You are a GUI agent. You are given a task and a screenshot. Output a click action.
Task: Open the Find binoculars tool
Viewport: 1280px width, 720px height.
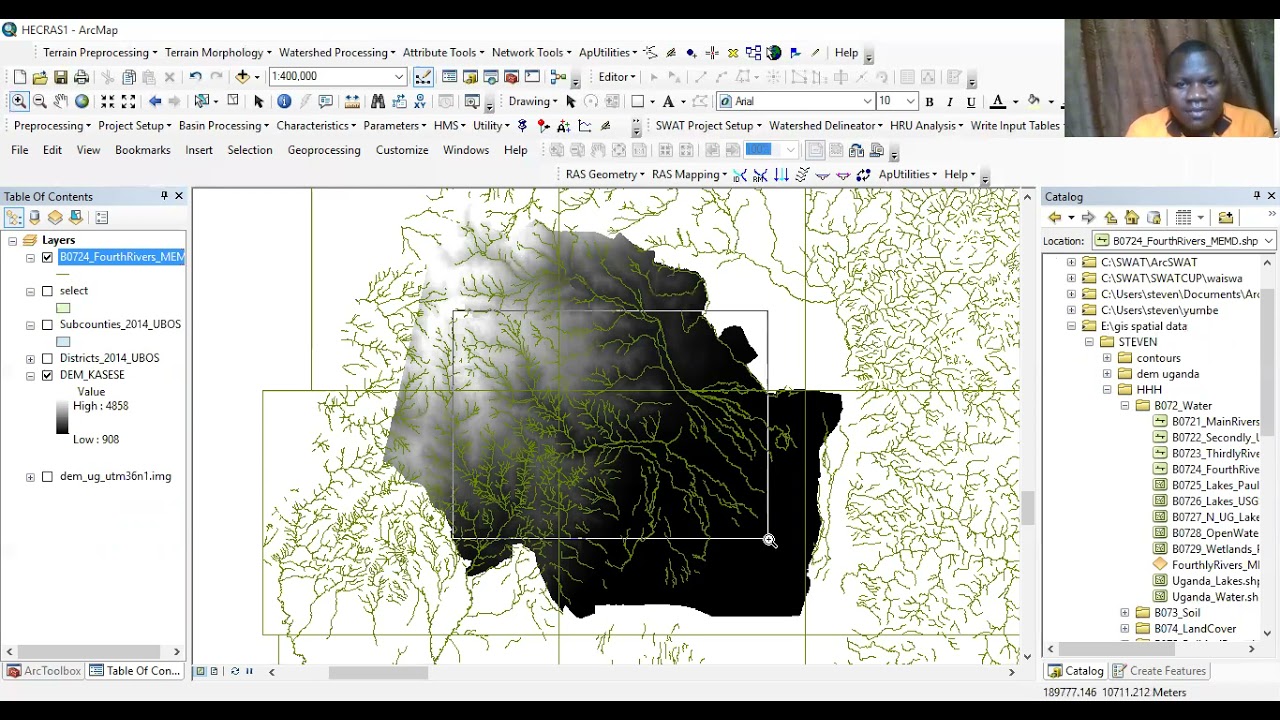(x=378, y=101)
